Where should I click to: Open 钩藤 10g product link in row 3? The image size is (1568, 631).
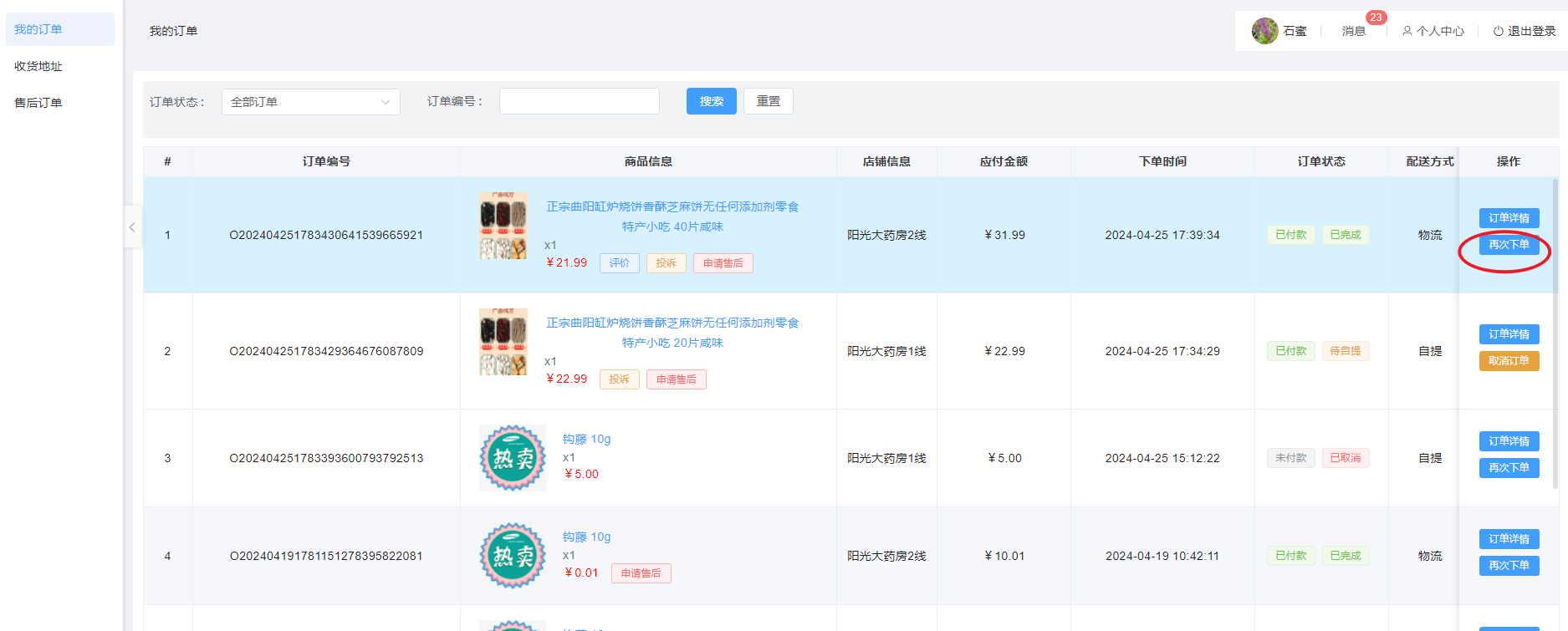point(586,439)
